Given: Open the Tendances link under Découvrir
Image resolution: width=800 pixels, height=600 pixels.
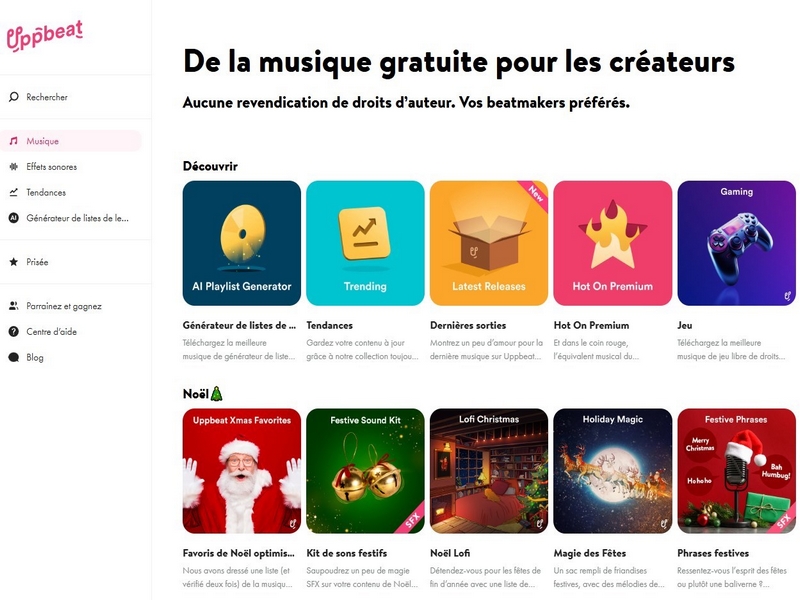Looking at the screenshot, I should click(x=330, y=325).
